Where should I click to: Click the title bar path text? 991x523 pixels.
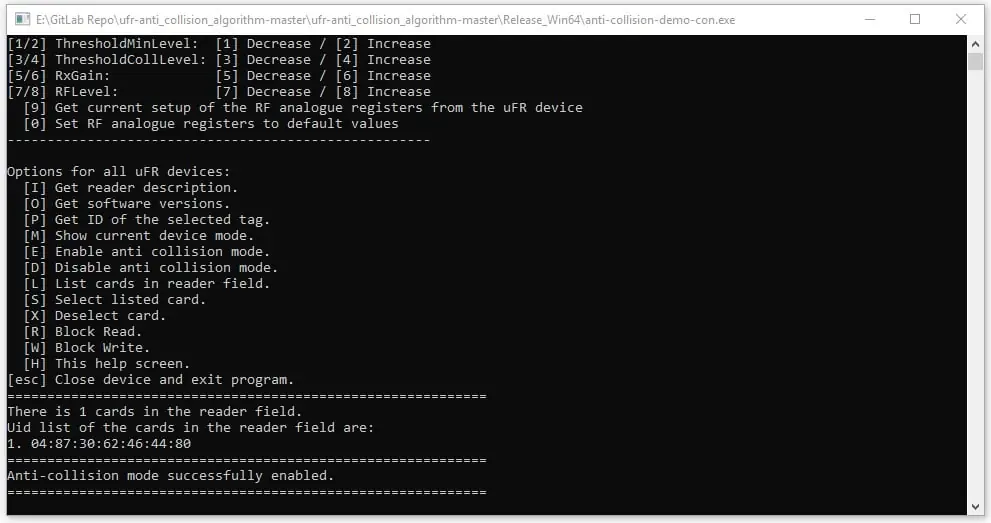[386, 20]
